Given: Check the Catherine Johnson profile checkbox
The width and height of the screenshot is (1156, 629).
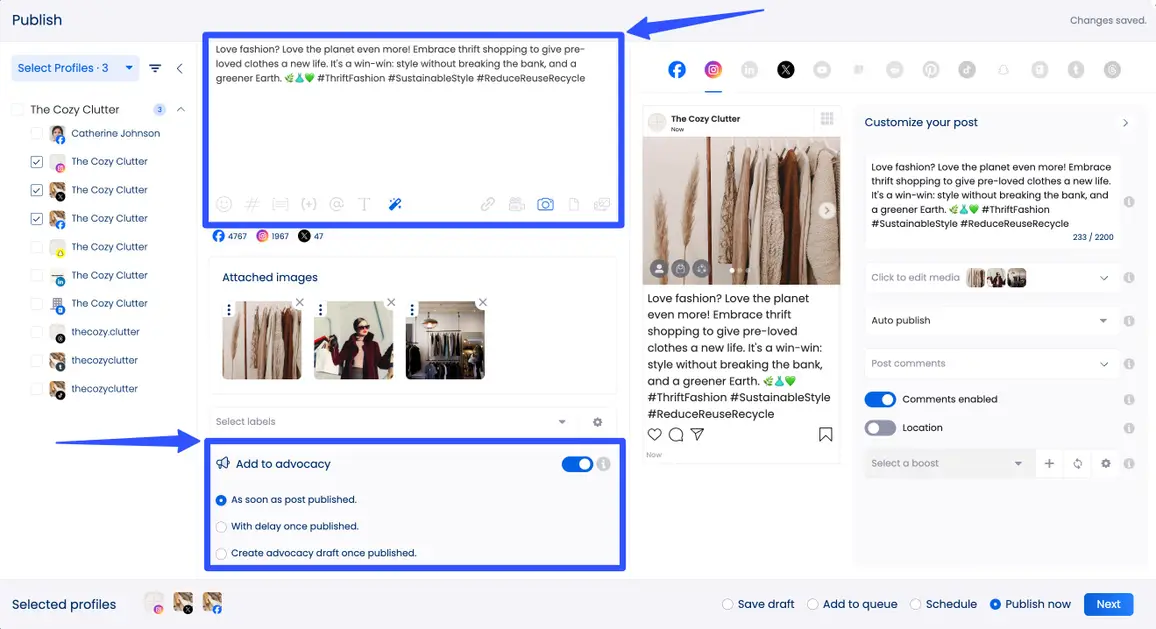Looking at the screenshot, I should tap(37, 133).
